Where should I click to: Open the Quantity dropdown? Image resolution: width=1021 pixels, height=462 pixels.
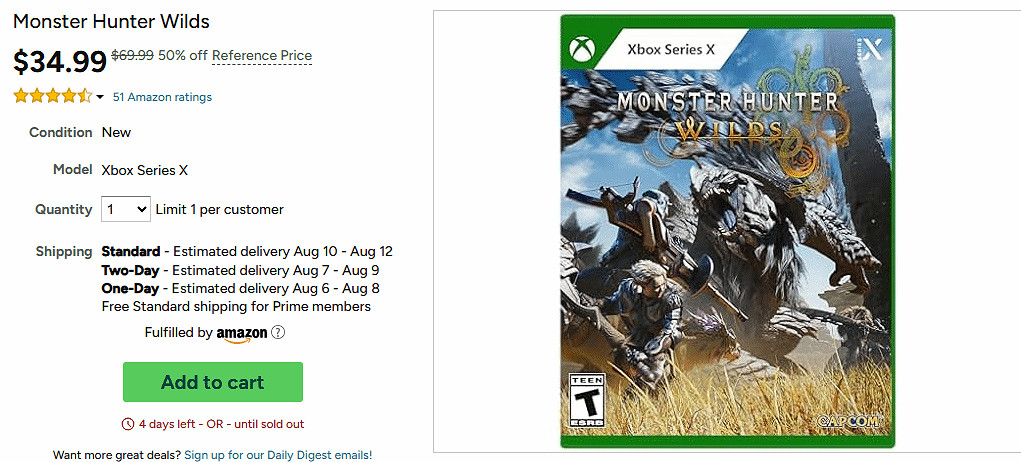pyautogui.click(x=126, y=210)
